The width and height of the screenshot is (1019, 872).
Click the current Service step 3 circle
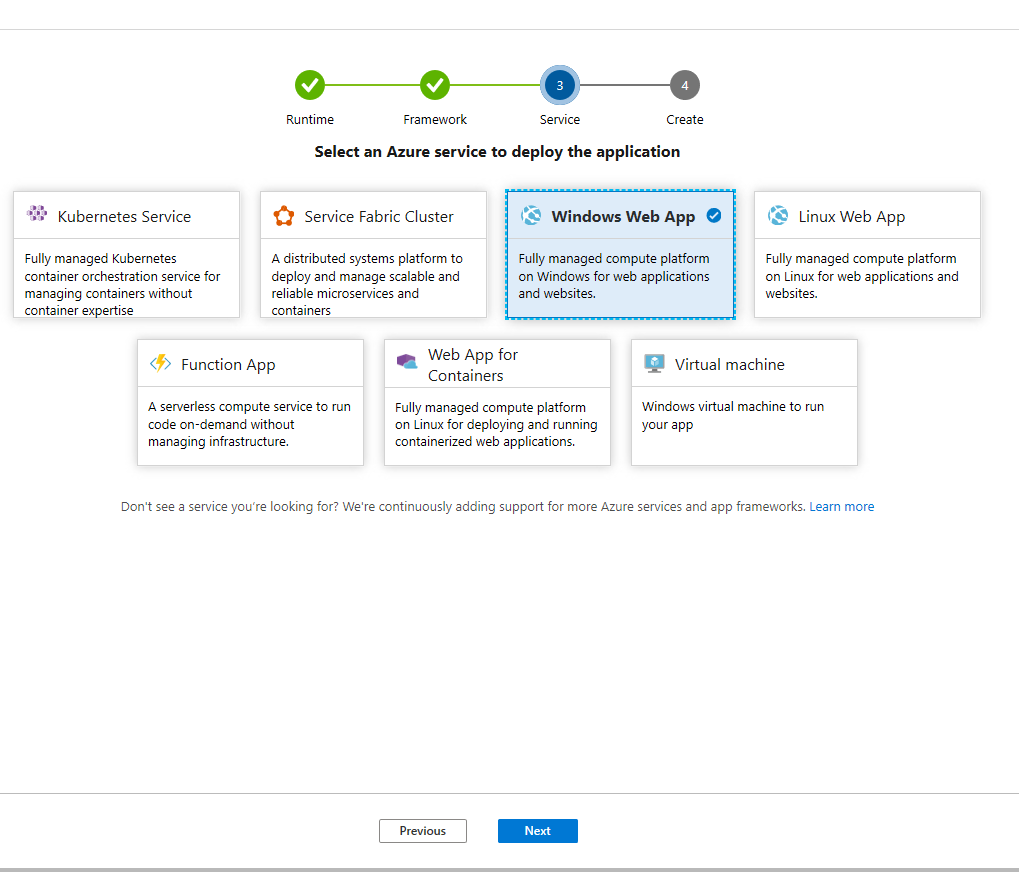560,86
